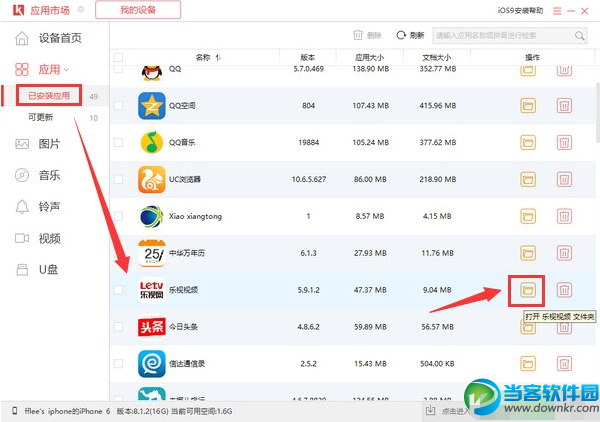Open the 音乐 sidebar section
Image resolution: width=600 pixels, height=422 pixels.
pyautogui.click(x=38, y=175)
